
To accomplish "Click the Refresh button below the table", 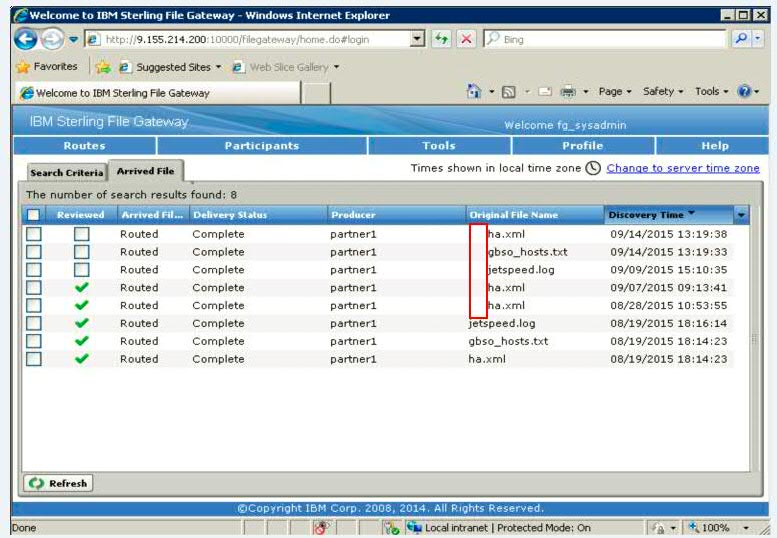I will pos(58,483).
